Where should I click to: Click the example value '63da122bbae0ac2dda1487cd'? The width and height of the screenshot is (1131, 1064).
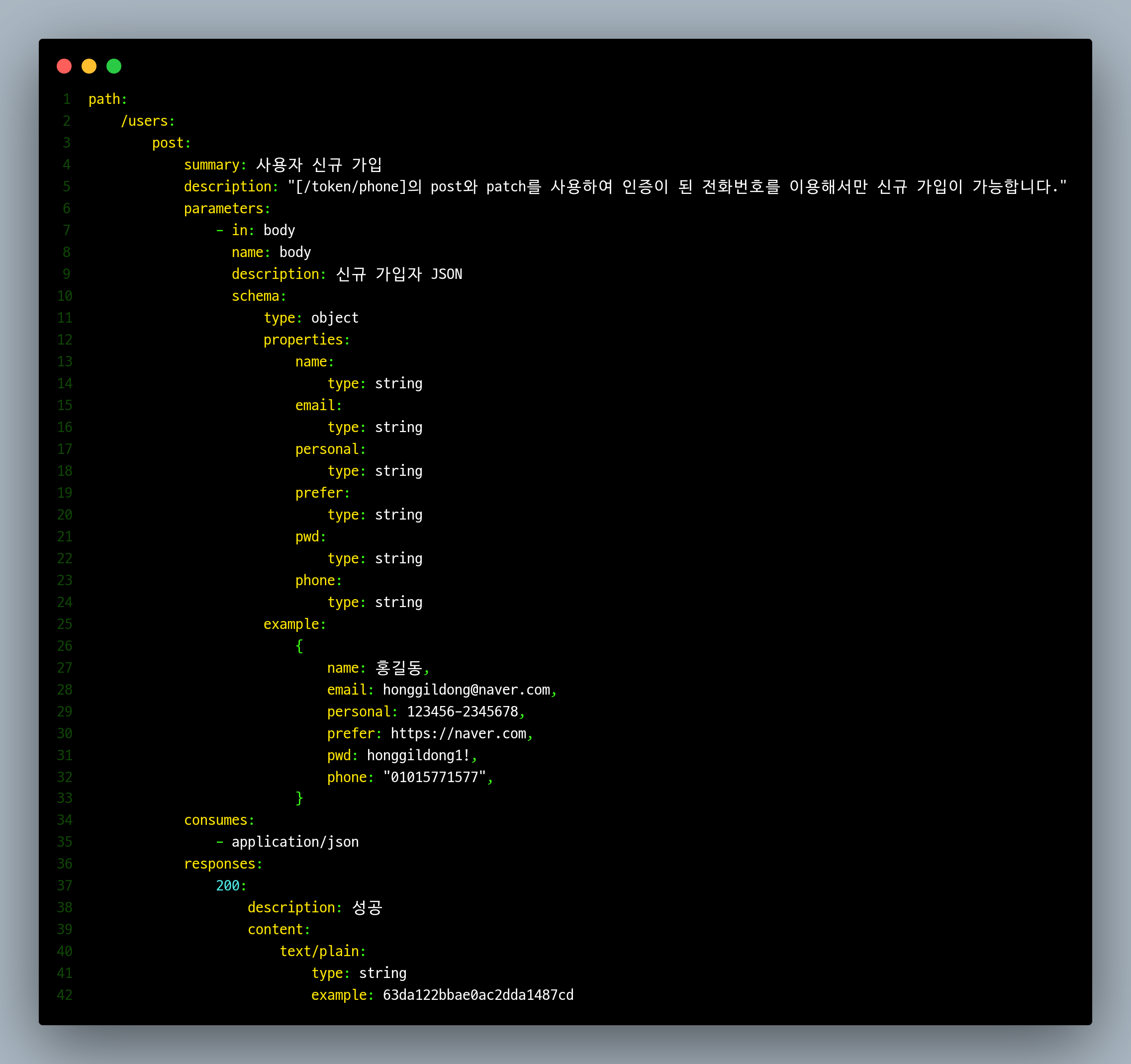pyautogui.click(x=478, y=995)
